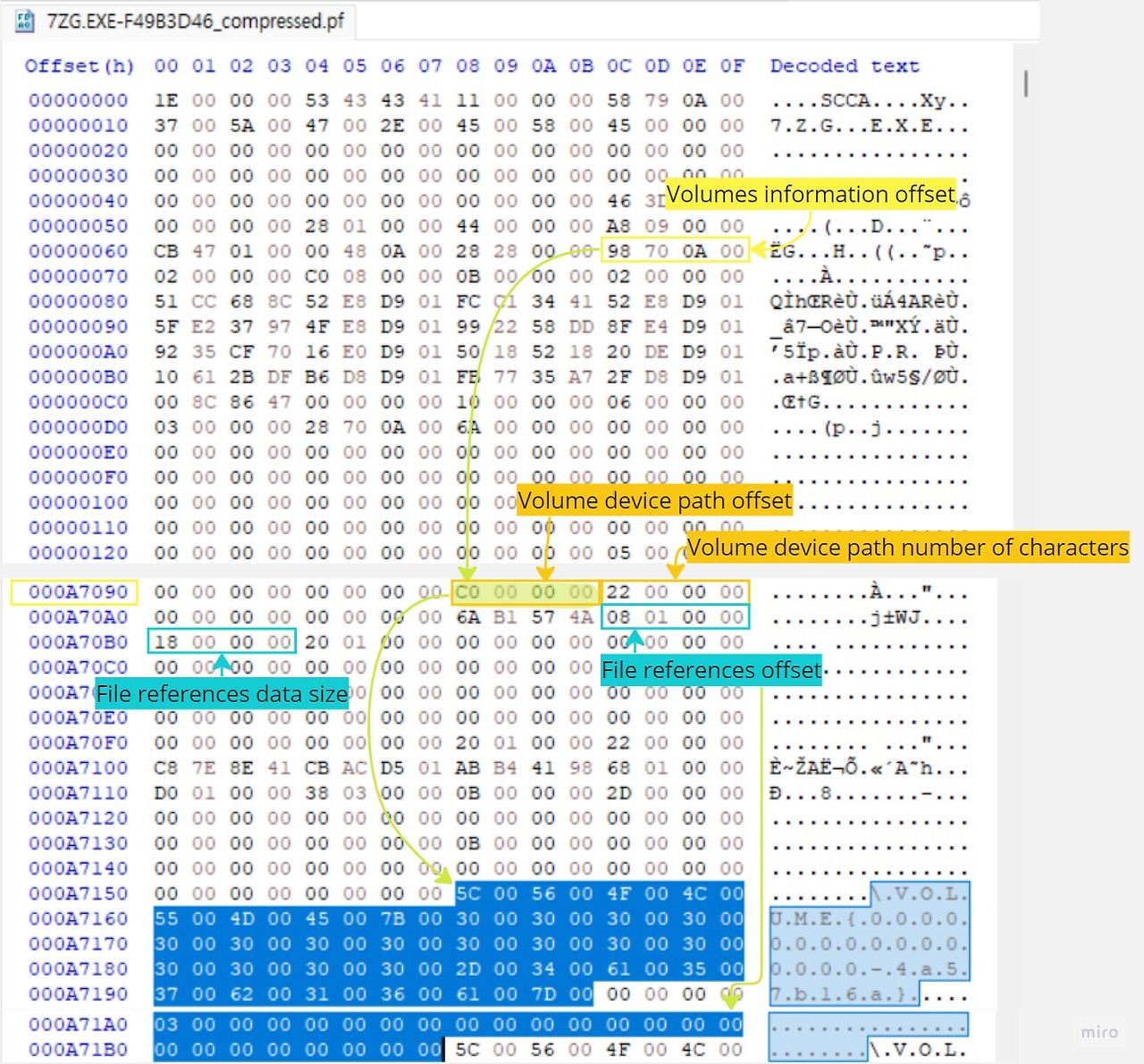
Task: Select the decoded text \.V.O.L. string
Action: (919, 893)
